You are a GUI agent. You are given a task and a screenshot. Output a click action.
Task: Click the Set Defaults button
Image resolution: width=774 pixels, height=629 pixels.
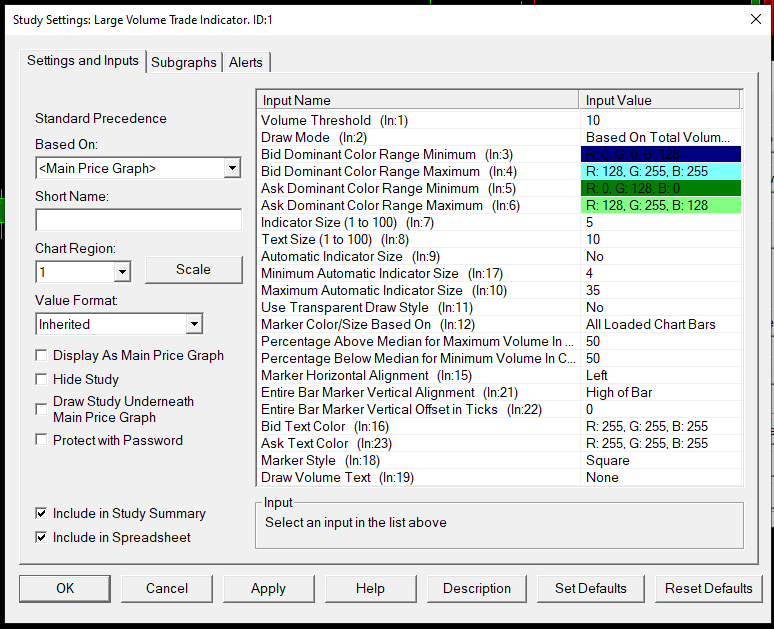tap(590, 588)
